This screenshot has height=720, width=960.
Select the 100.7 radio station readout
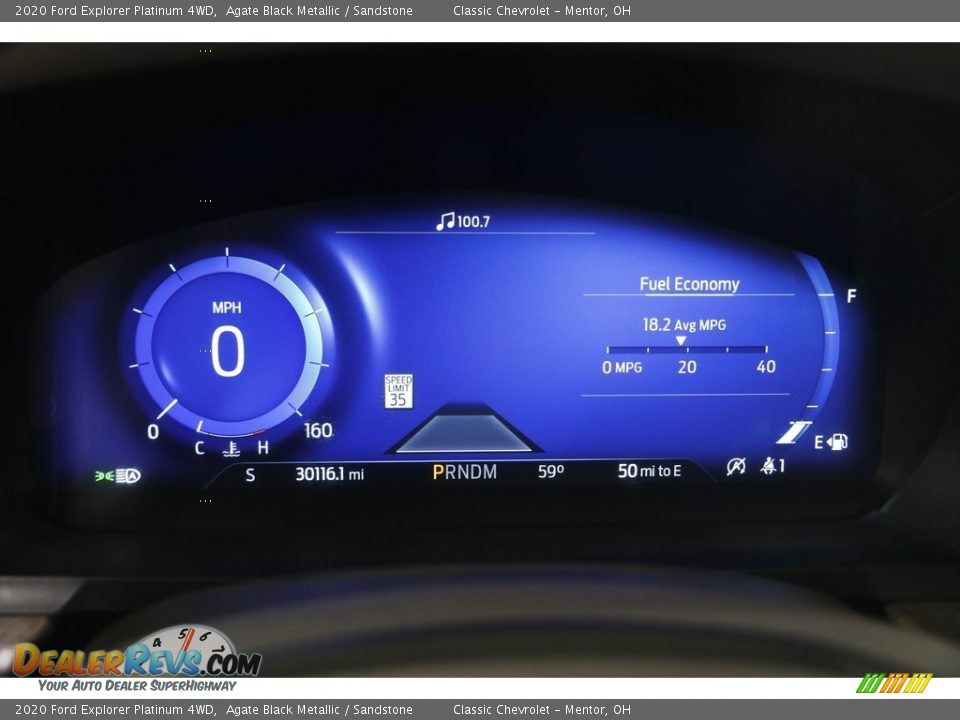pos(473,222)
